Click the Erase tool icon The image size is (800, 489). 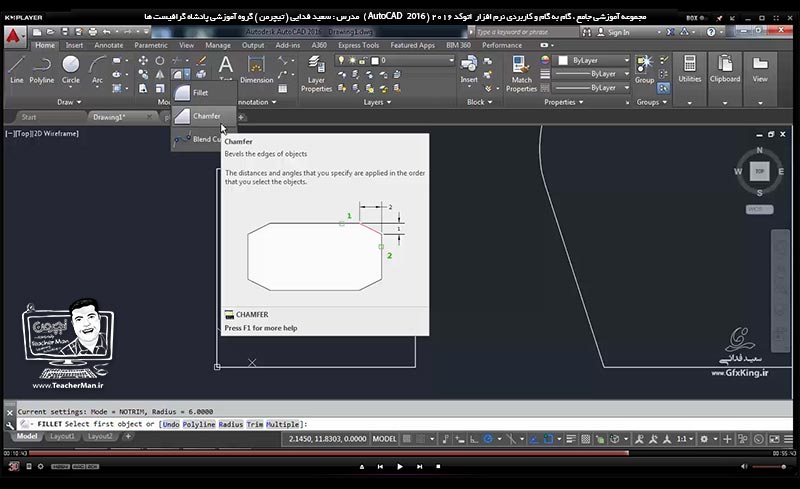(x=202, y=61)
